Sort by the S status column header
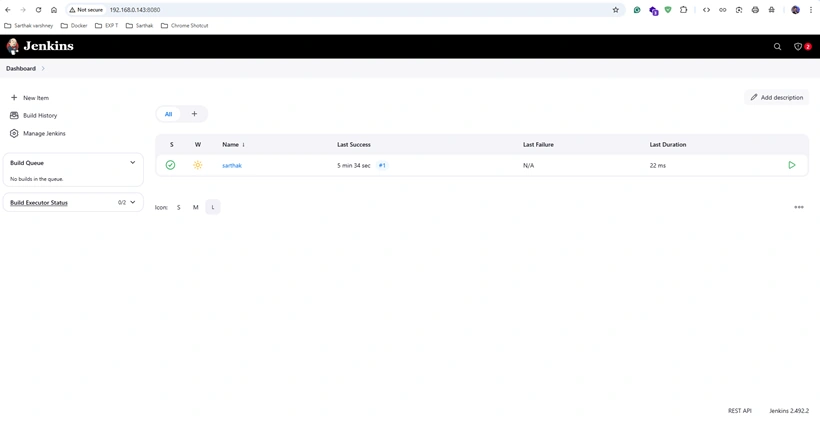 click(x=172, y=144)
